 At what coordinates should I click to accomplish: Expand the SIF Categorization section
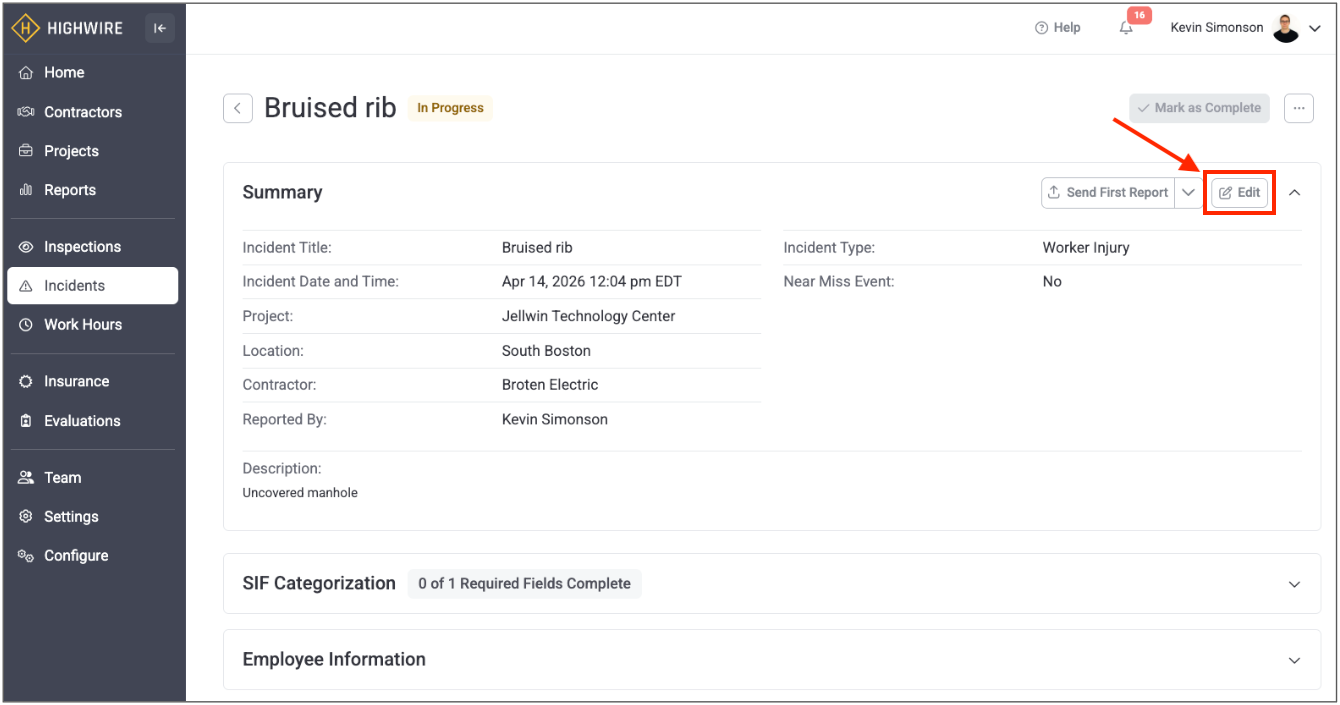1294,584
